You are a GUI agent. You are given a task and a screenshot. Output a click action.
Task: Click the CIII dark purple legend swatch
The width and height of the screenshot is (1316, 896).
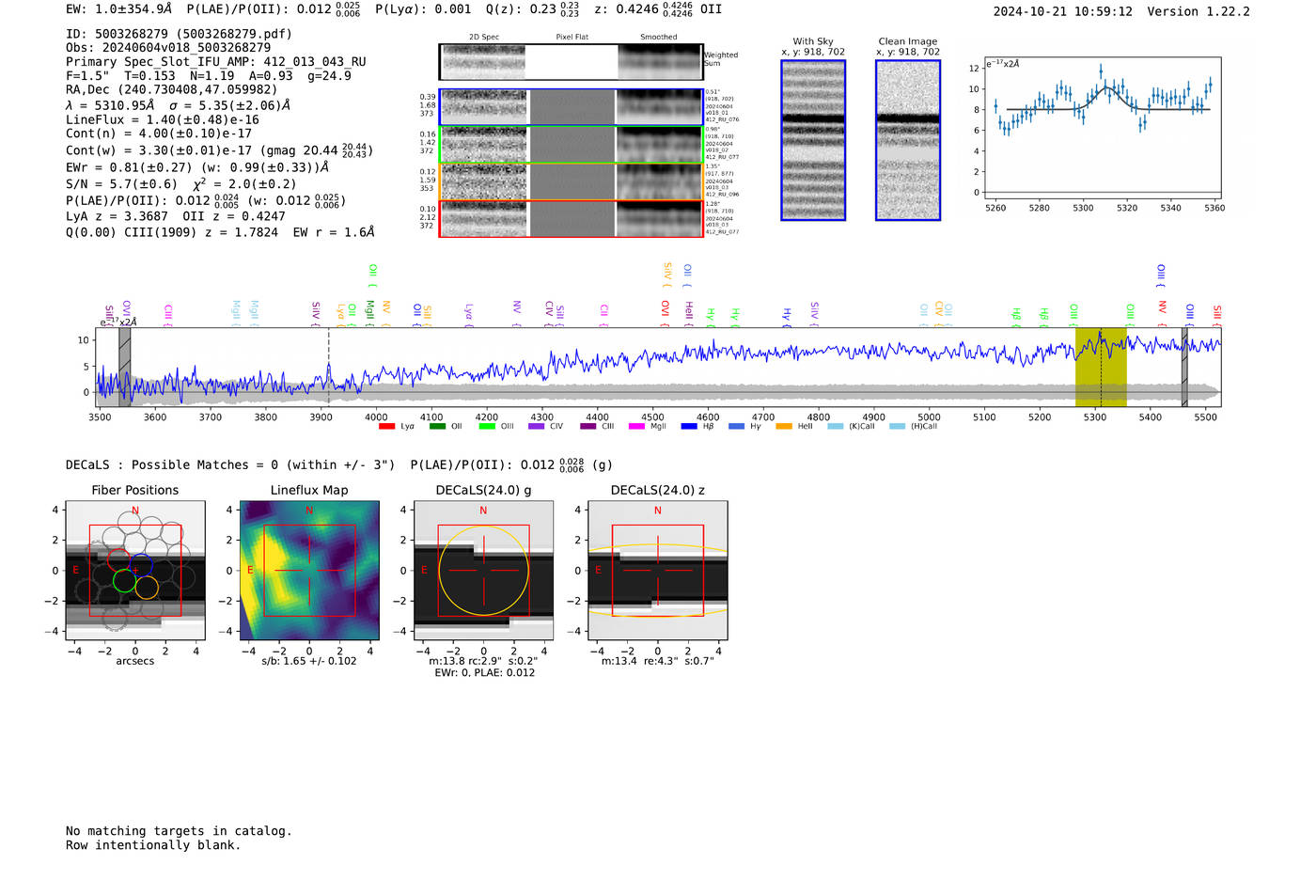tap(588, 427)
